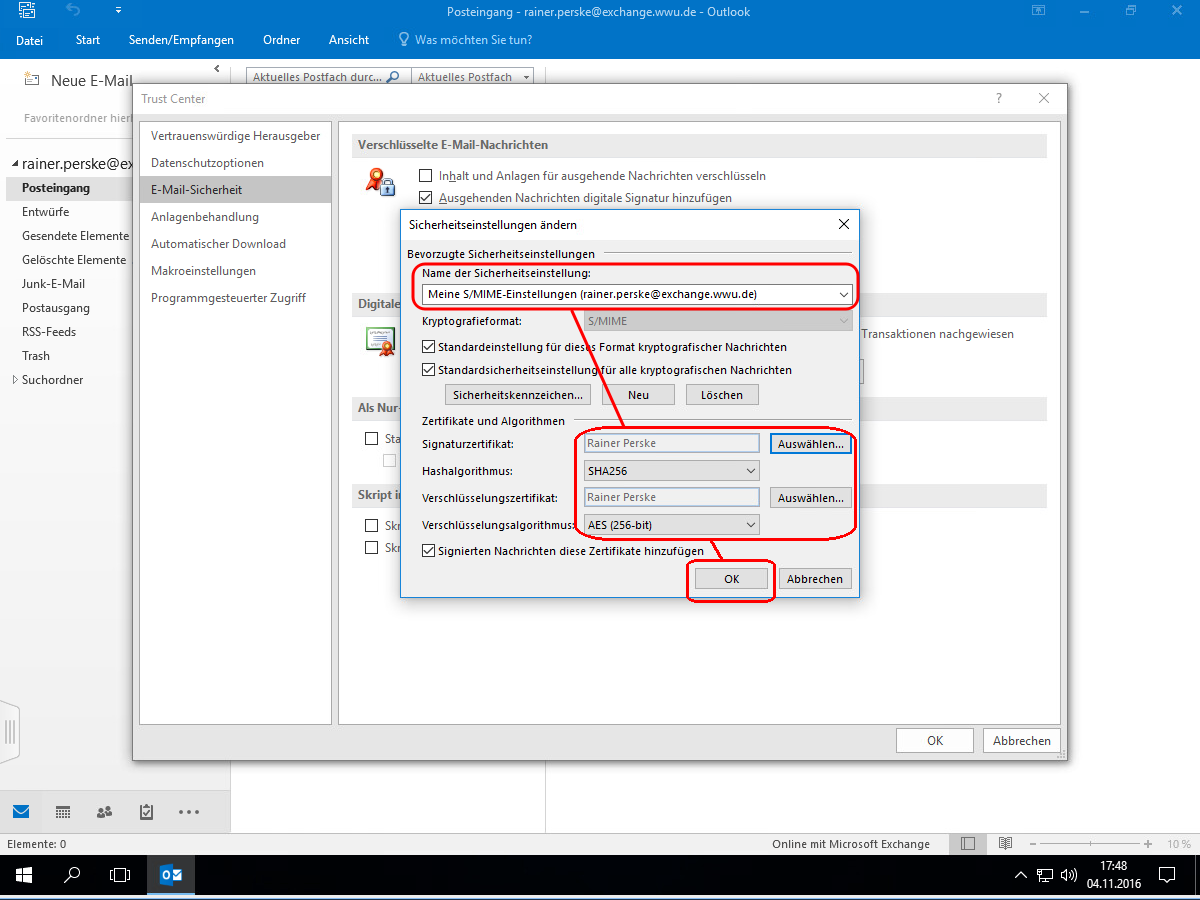Uncheck 'Signierten Nachrichten diese Zertifikate hinzufügen'
This screenshot has height=900, width=1200.
tap(429, 551)
